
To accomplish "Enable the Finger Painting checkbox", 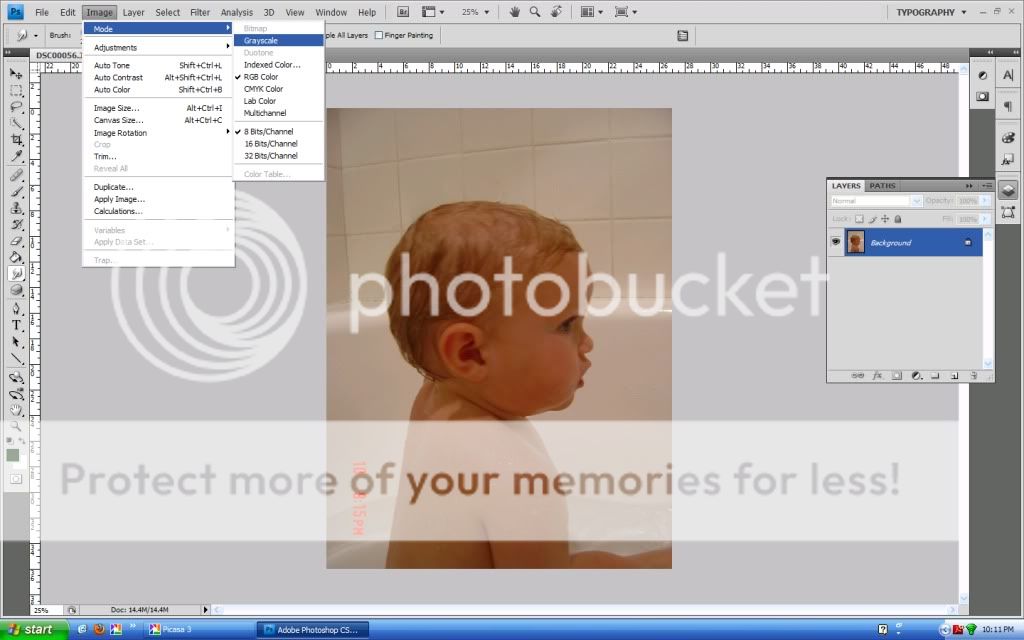I will point(378,35).
